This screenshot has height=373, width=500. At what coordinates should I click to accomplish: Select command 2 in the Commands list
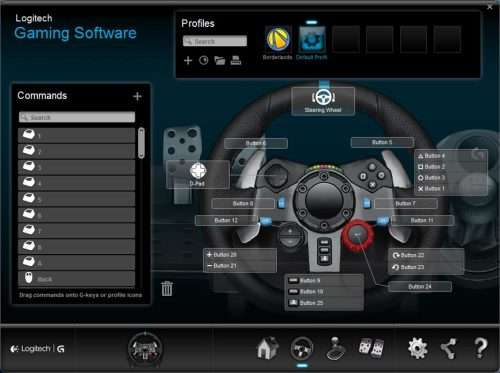pyautogui.click(x=77, y=151)
